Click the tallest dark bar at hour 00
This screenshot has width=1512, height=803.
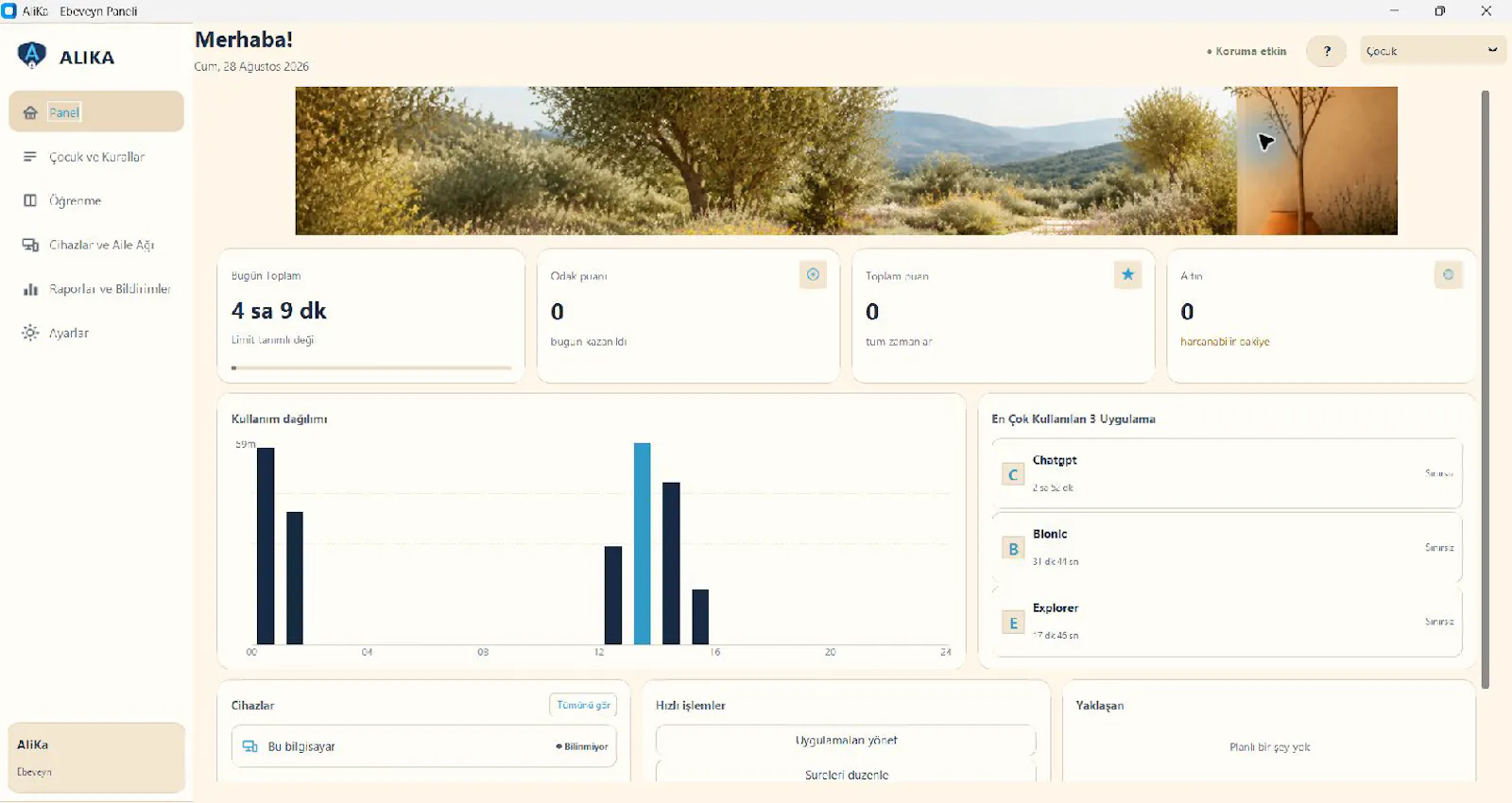tap(266, 546)
